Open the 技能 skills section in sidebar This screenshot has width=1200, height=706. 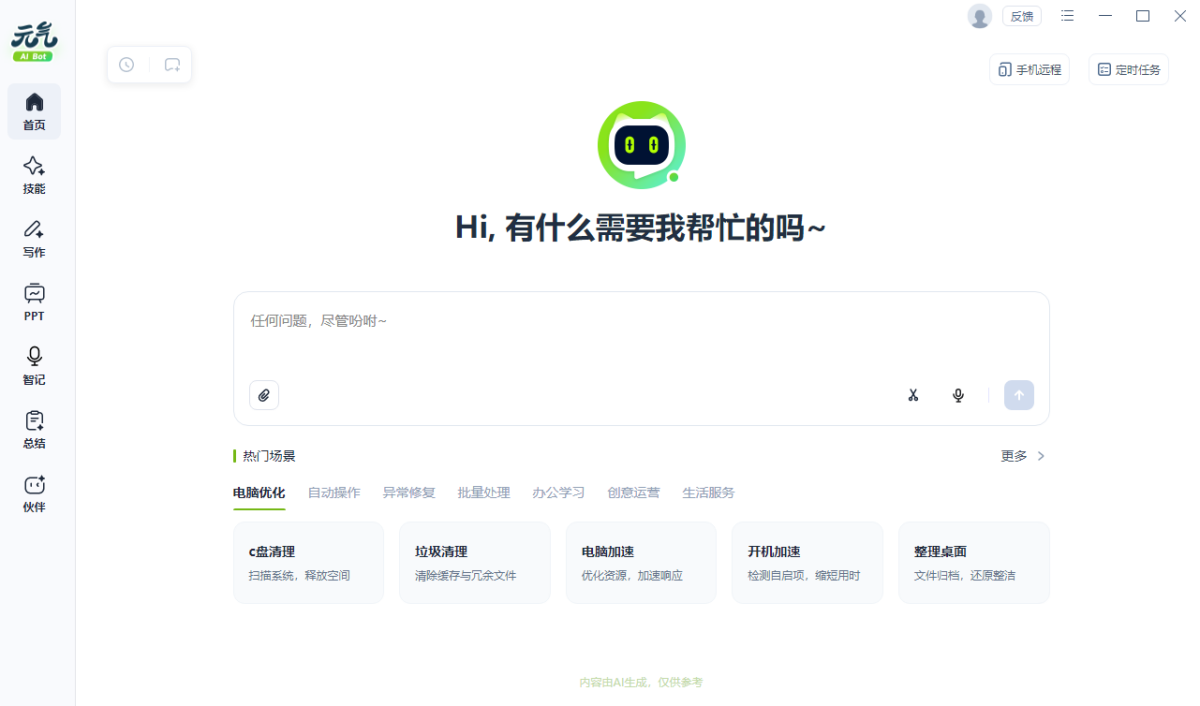(34, 175)
